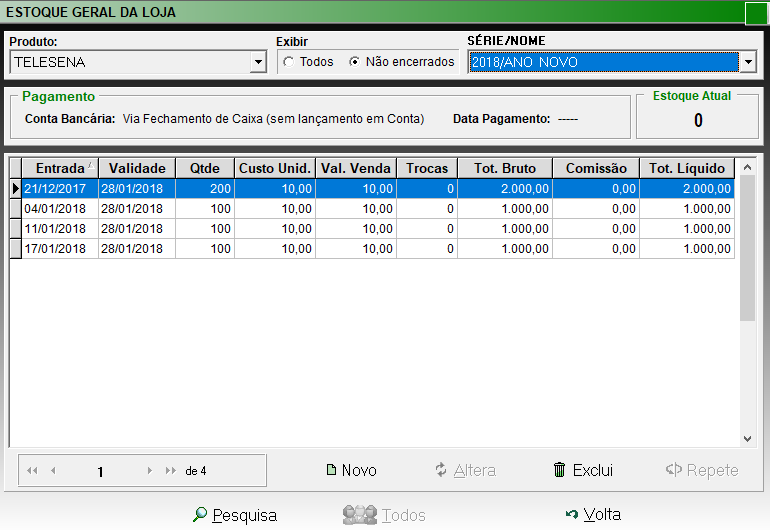Viewport: 770px width, 530px height.
Task: Click the Novo button
Action: (352, 470)
